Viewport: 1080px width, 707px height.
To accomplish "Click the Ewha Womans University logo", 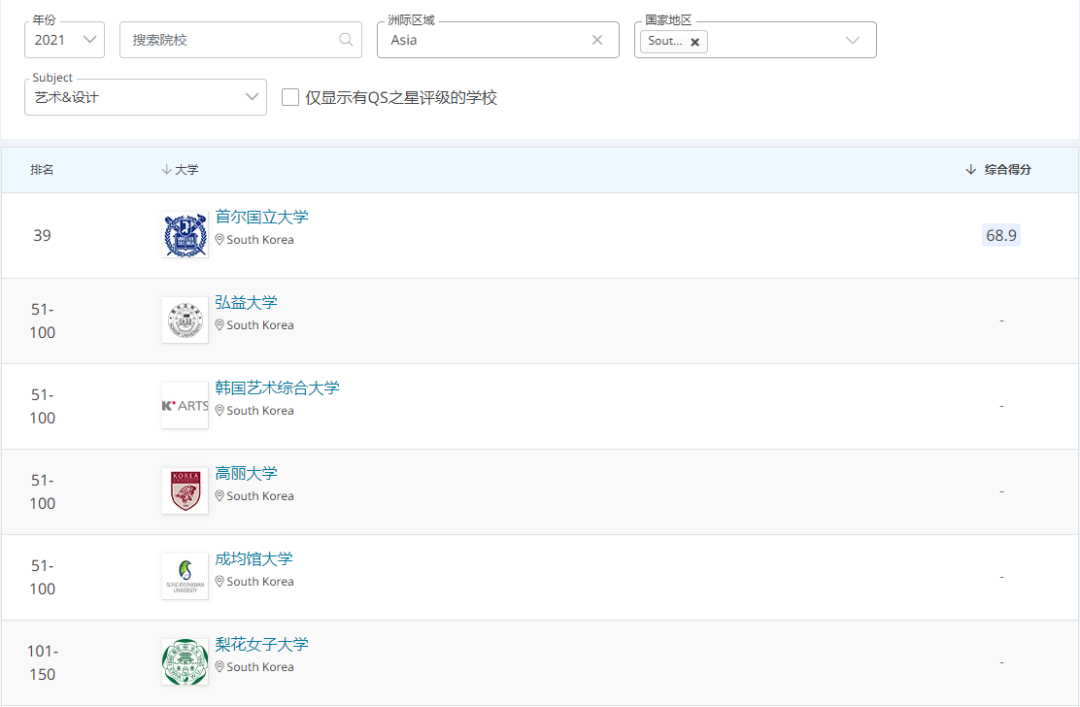I will coord(185,662).
